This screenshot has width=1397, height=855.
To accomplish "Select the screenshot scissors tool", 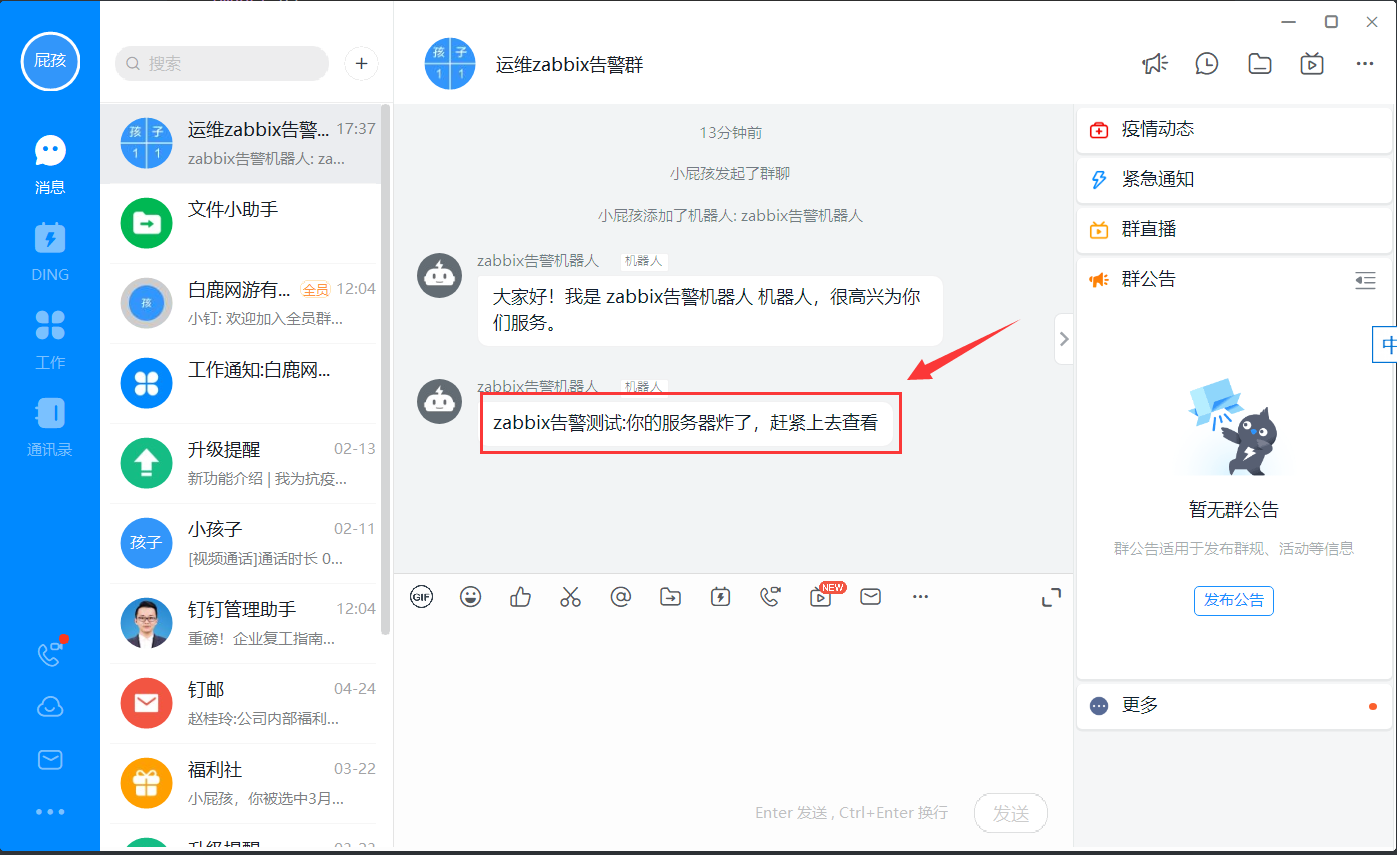I will (570, 597).
